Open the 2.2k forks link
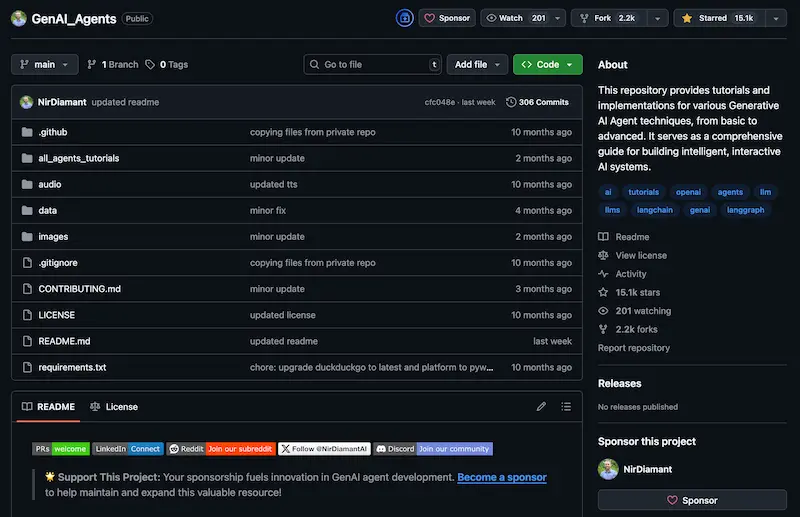This screenshot has height=517, width=800. pos(628,329)
